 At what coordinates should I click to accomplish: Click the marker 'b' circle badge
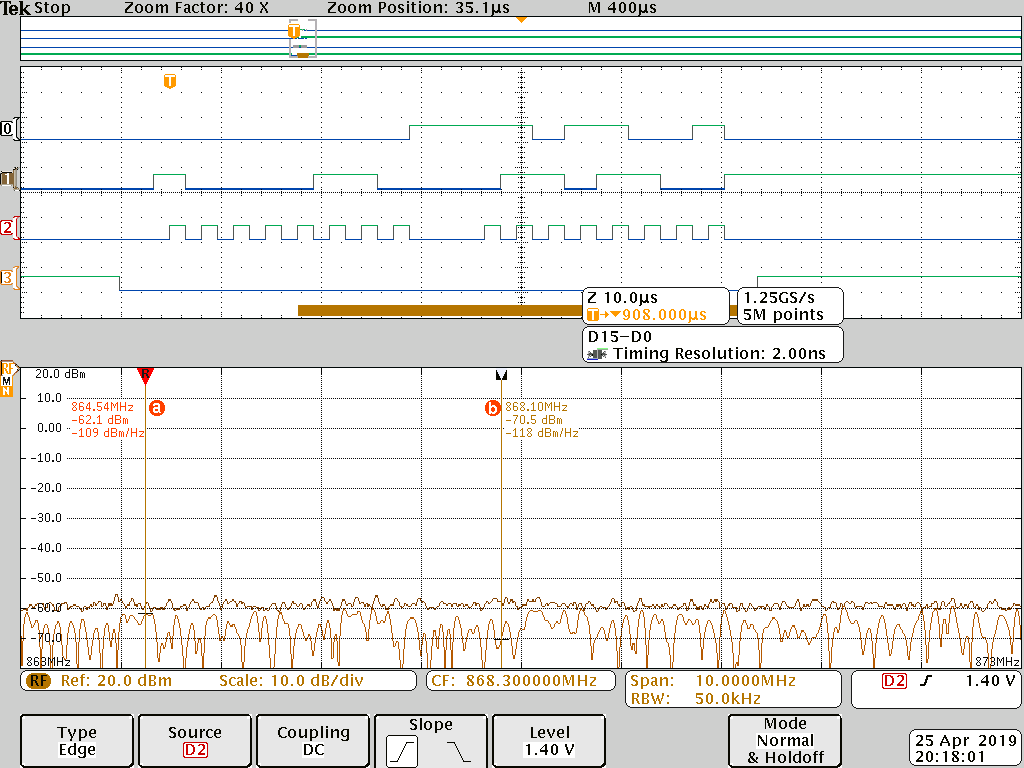pyautogui.click(x=492, y=407)
